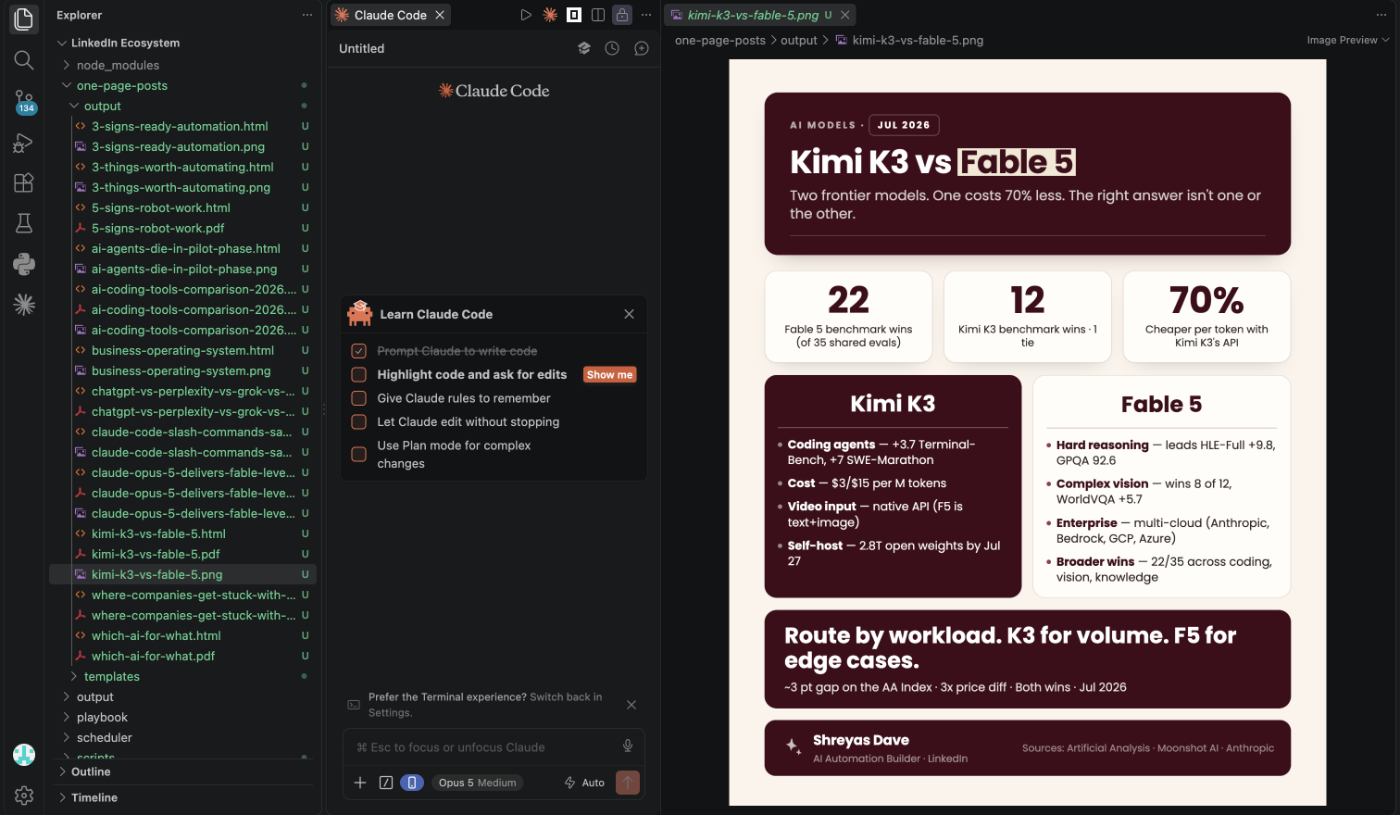The height and width of the screenshot is (815, 1400).
Task: Open the Python view in activity bar
Action: 24,264
